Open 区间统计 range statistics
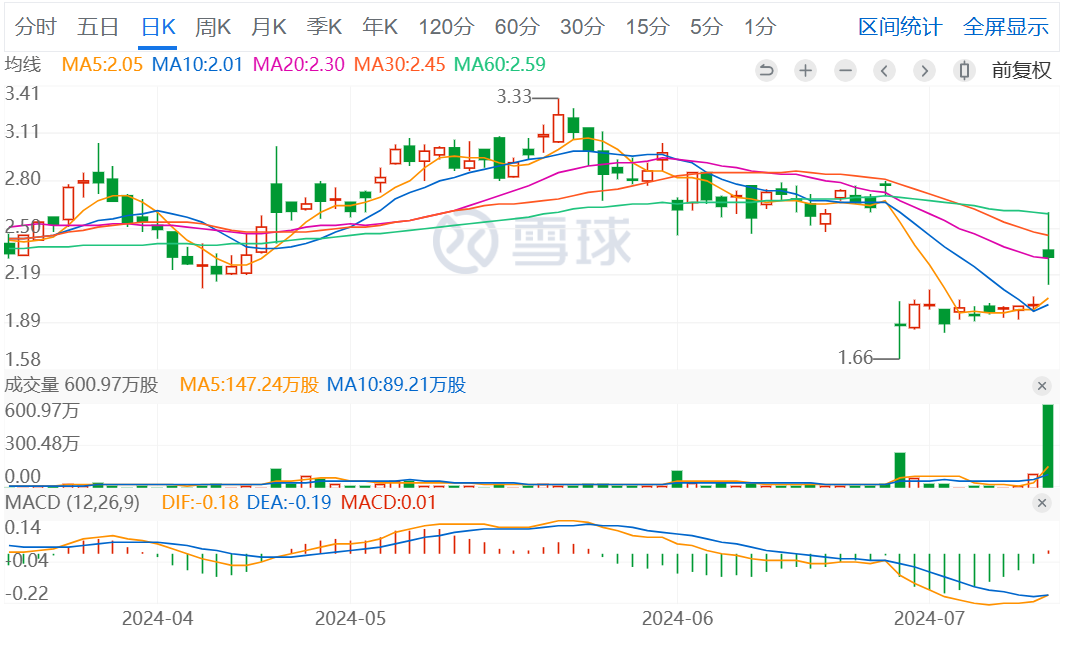1080x648 pixels. click(900, 27)
